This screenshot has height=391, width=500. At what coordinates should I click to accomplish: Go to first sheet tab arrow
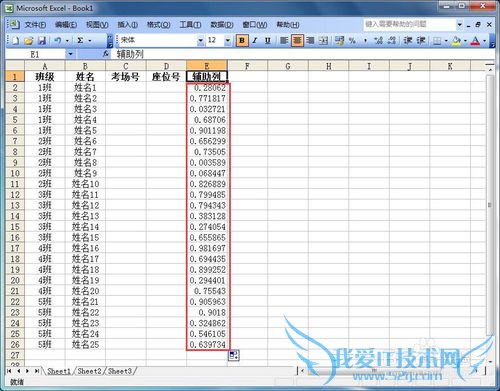click(x=9, y=371)
